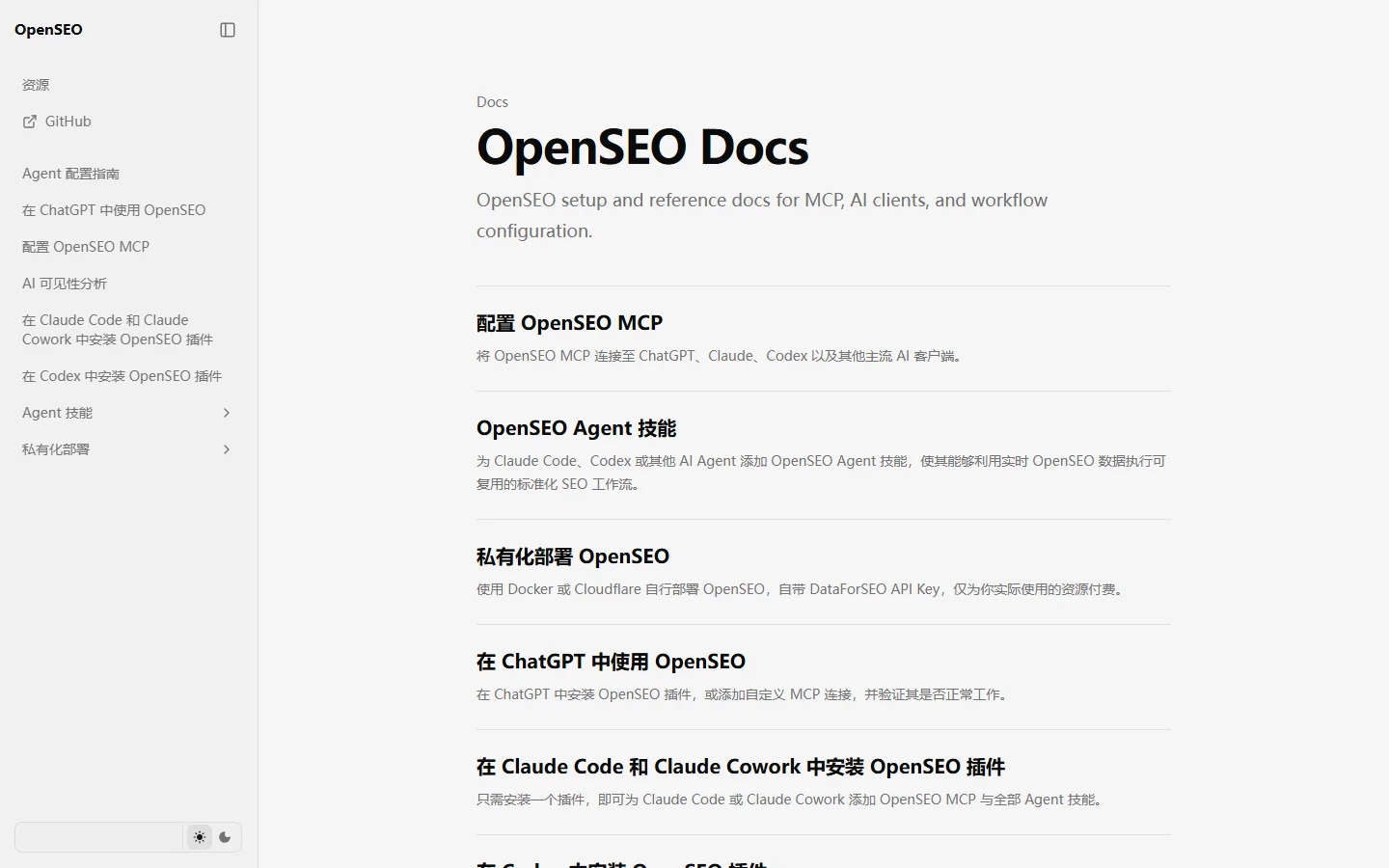
Task: Collapse the sidebar with the panel icon
Action: pos(228,30)
